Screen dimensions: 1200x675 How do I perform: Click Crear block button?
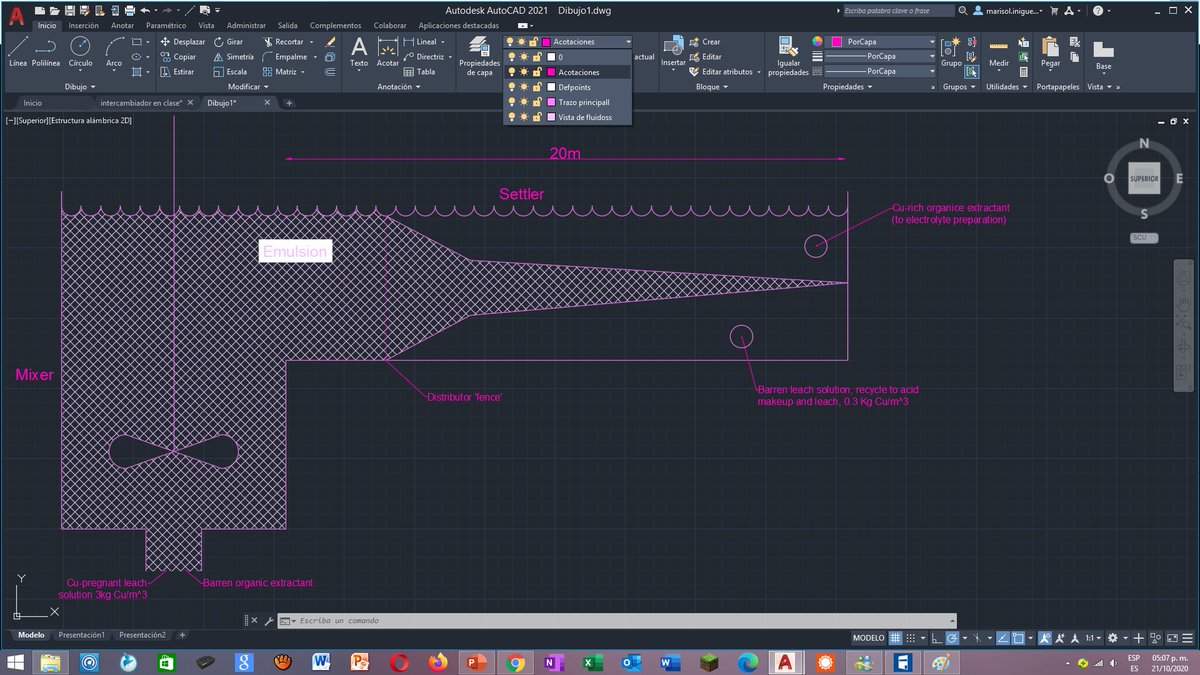703,42
